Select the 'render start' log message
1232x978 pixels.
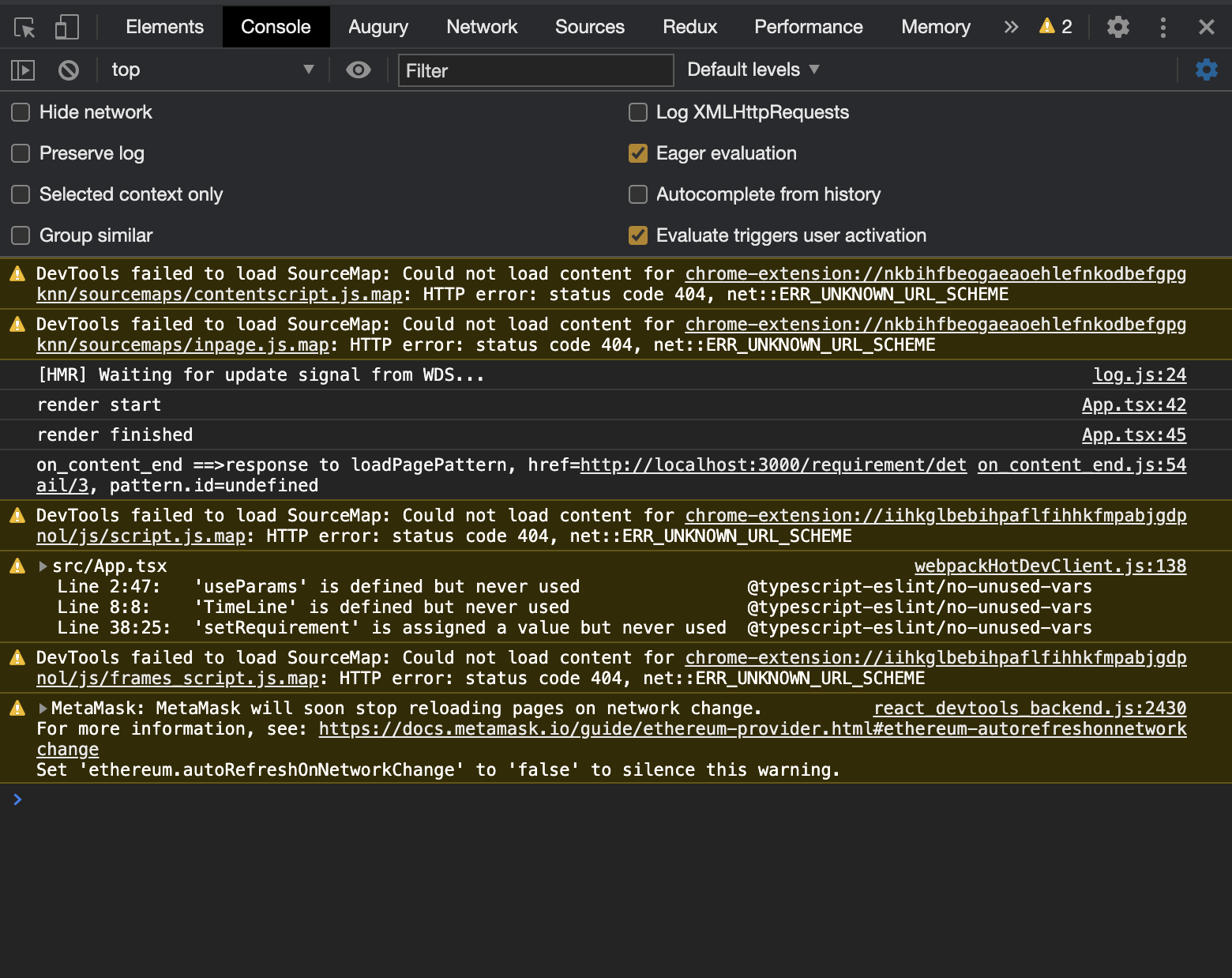point(99,405)
